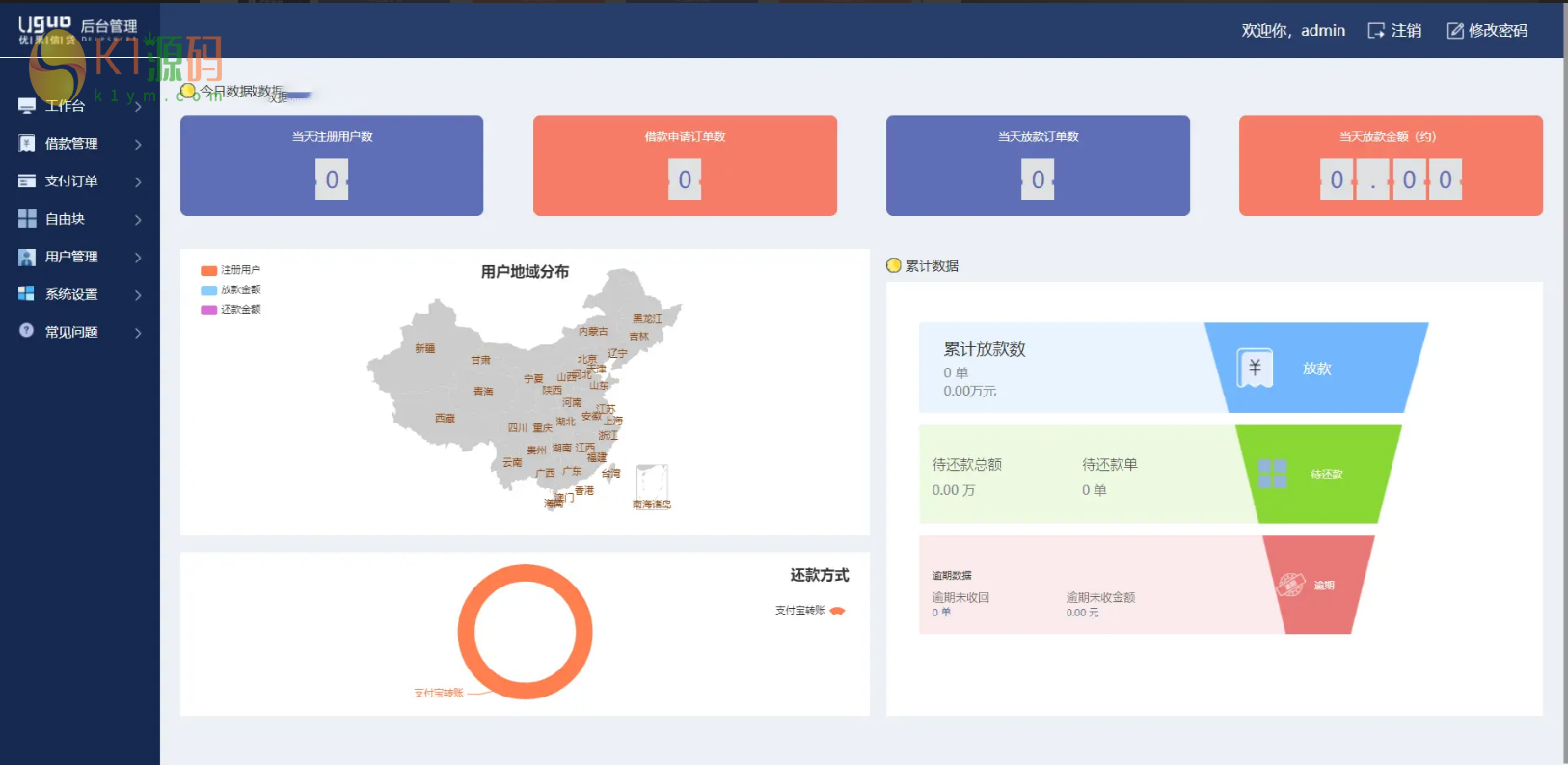The image size is (1568, 765).
Task: Expand the 系统设置 submenu arrow
Action: coord(138,295)
